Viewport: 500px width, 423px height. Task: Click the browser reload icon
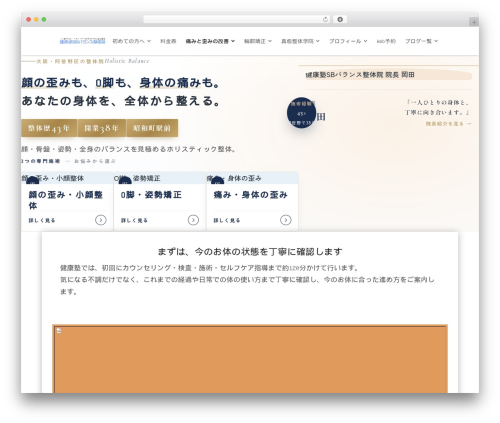(x=325, y=19)
